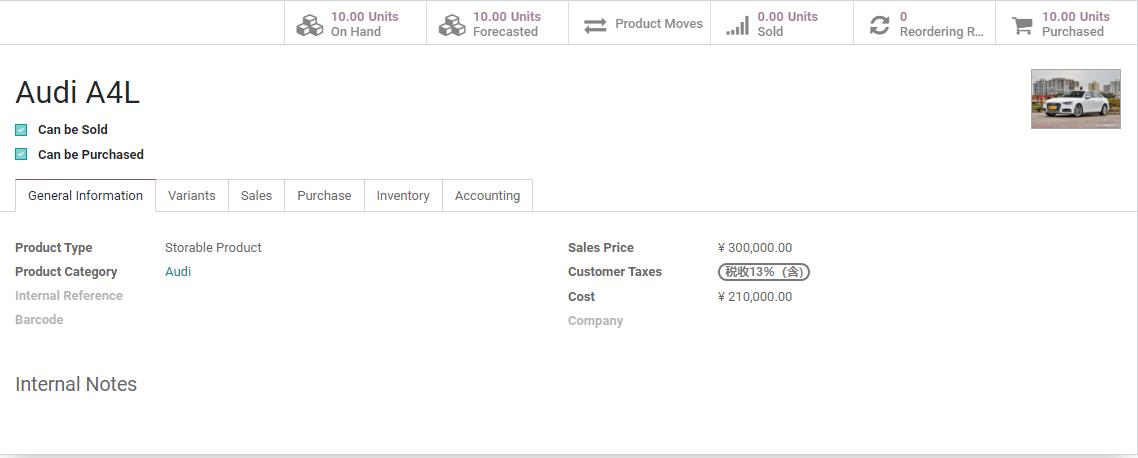Image resolution: width=1138 pixels, height=458 pixels.
Task: Switch to the Variants tab
Action: tap(192, 195)
